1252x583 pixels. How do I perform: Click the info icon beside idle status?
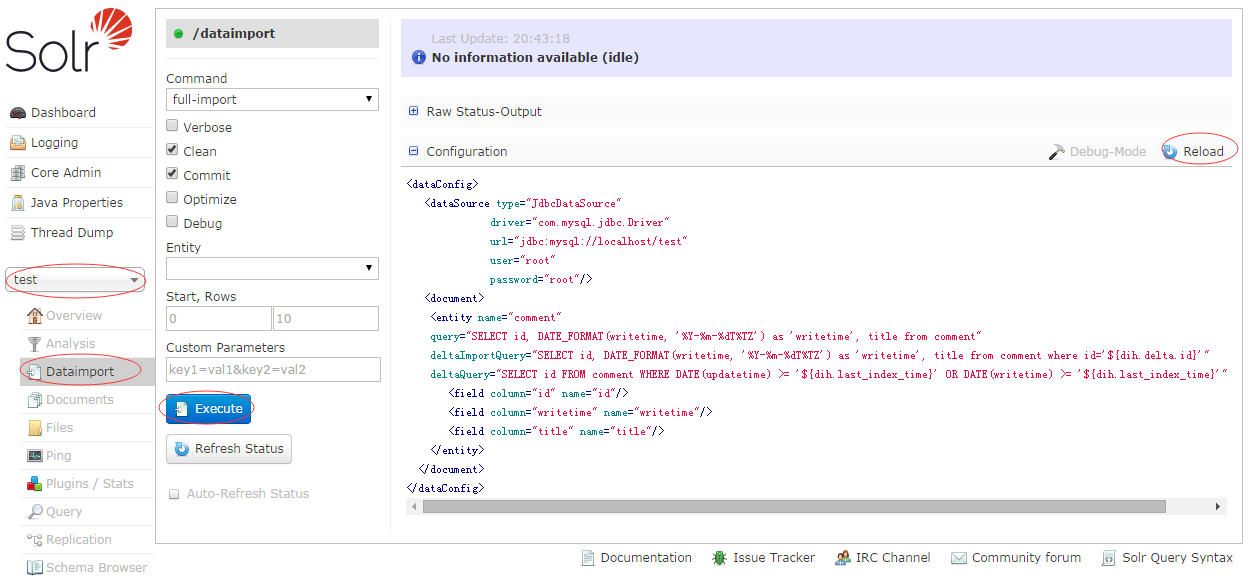pos(419,58)
